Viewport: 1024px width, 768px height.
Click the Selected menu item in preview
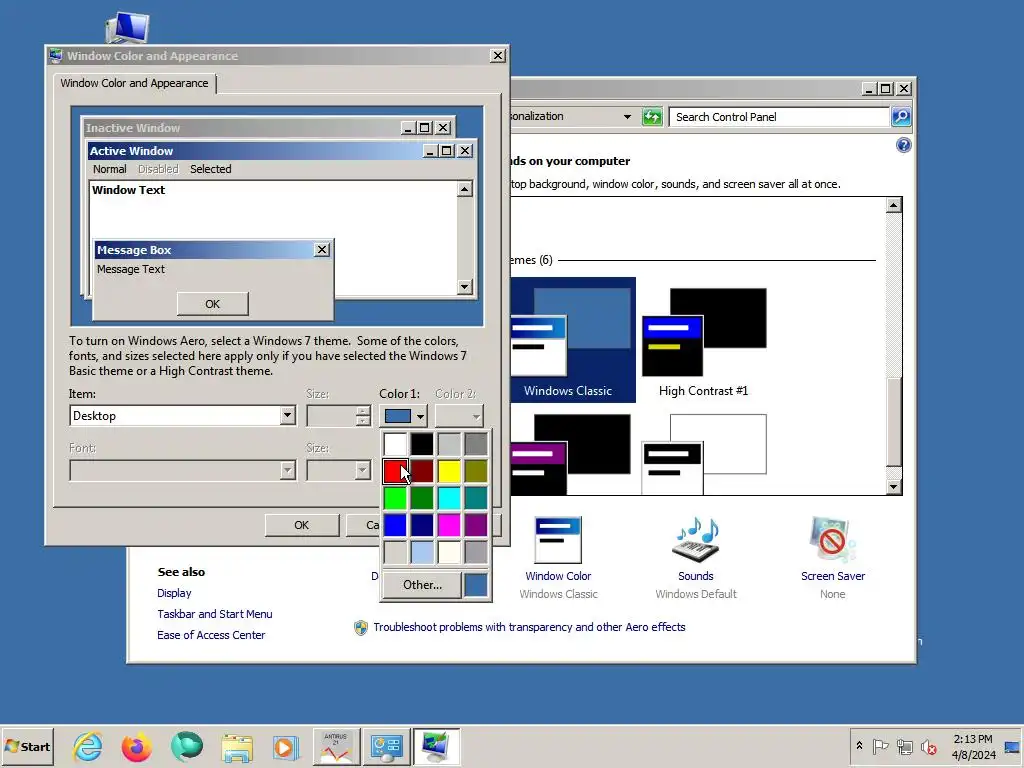pos(210,169)
